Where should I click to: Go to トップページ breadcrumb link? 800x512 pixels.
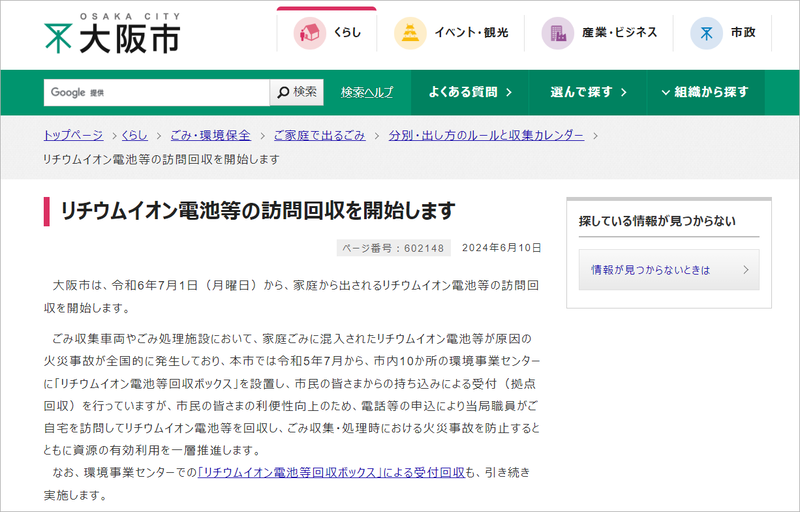(73, 135)
